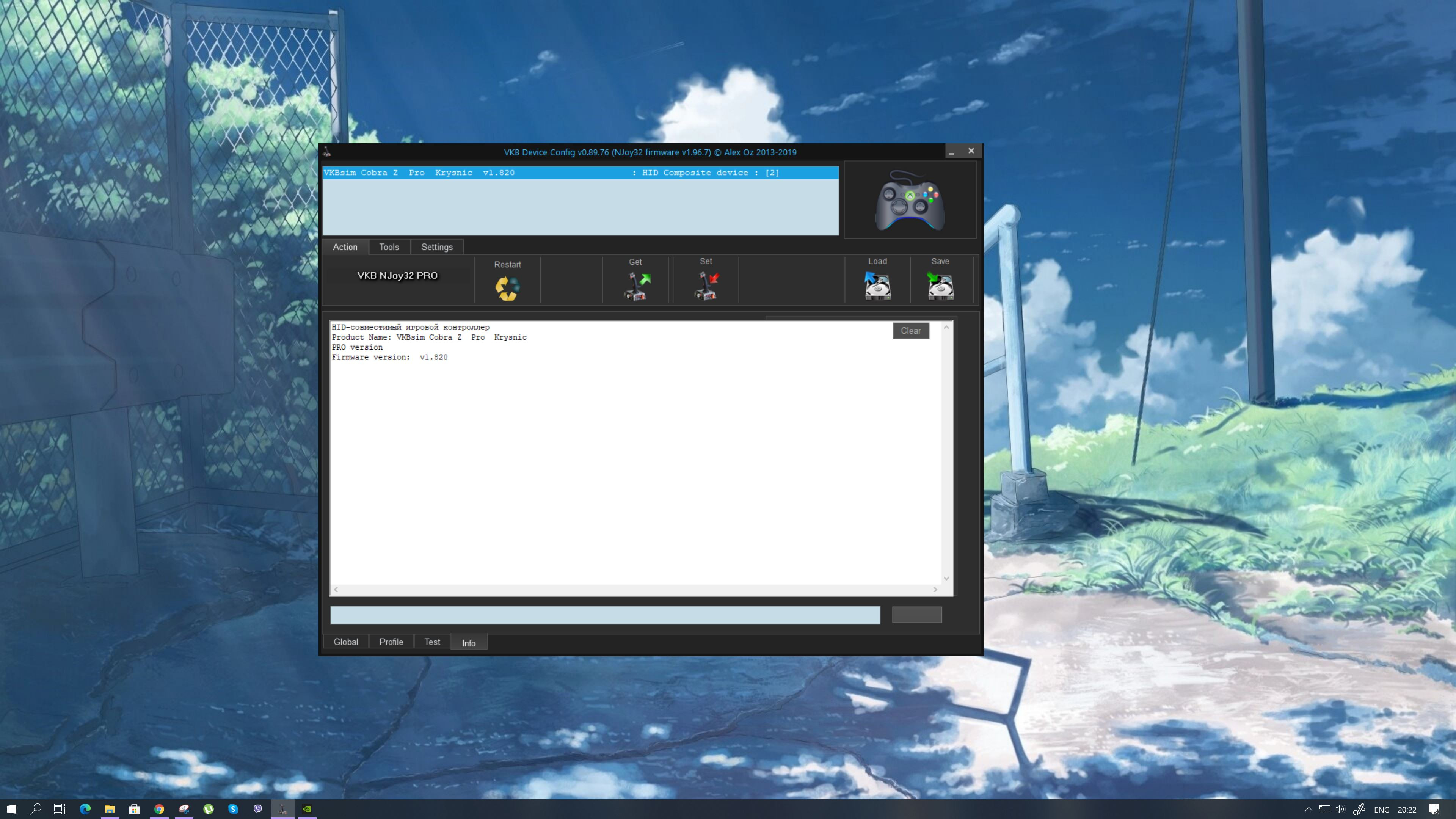Screen dimensions: 1456x819
Task: Open the Global bottom tab
Action: [345, 642]
